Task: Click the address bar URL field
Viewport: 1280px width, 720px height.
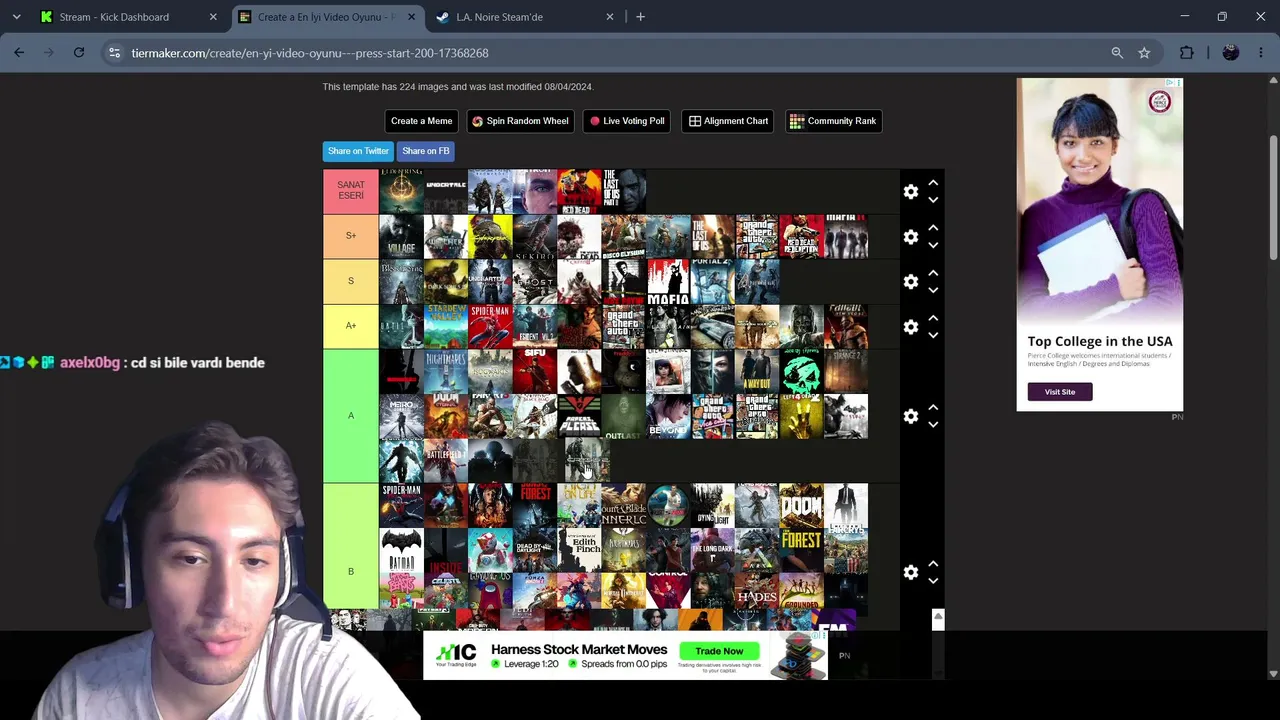Action: point(610,53)
